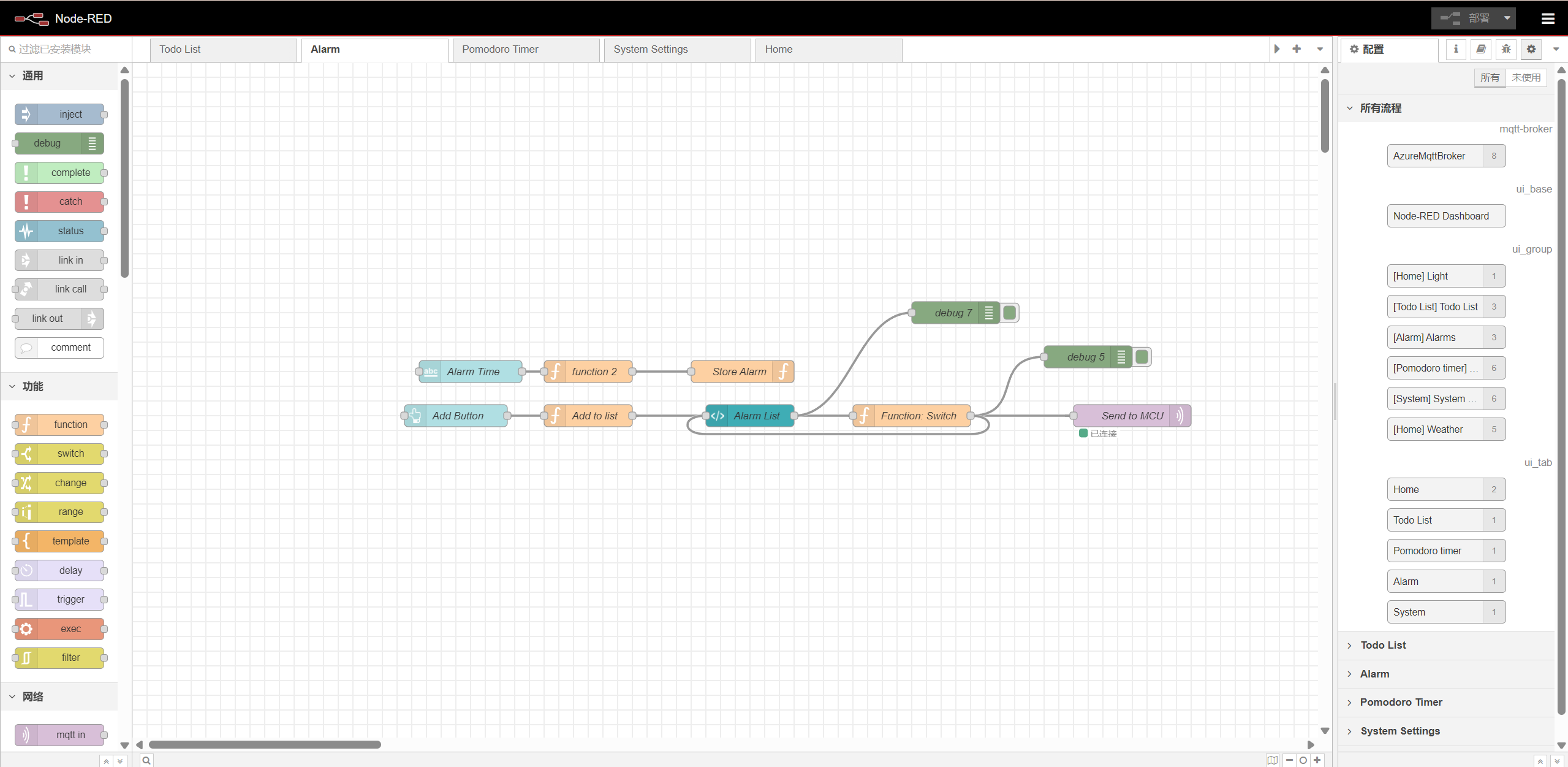Open the deploy options dropdown arrow
Screen dimensions: 1568x767
[1507, 18]
